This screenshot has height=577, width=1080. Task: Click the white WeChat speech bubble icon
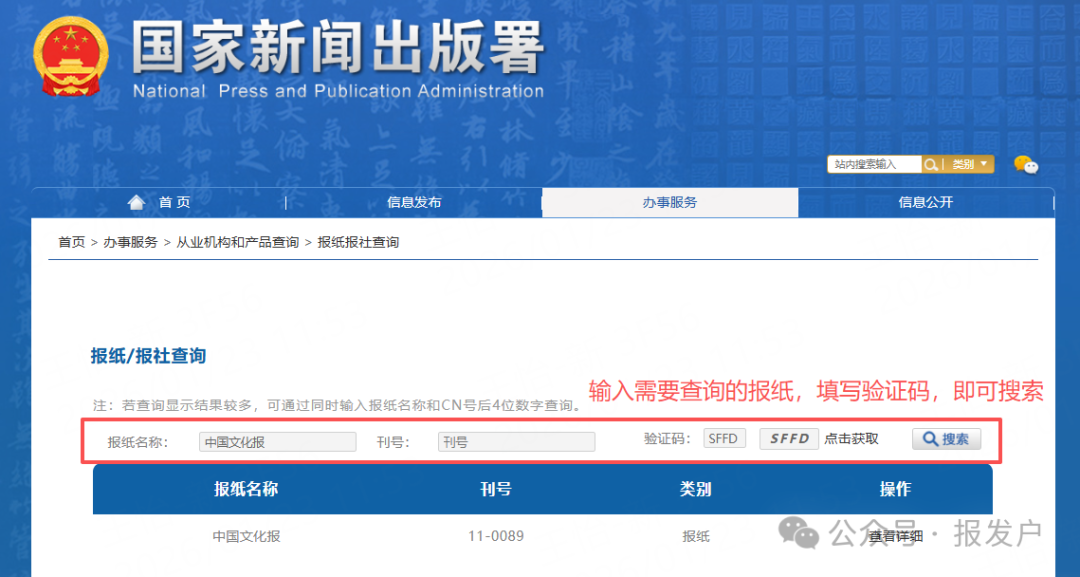pyautogui.click(x=1031, y=169)
